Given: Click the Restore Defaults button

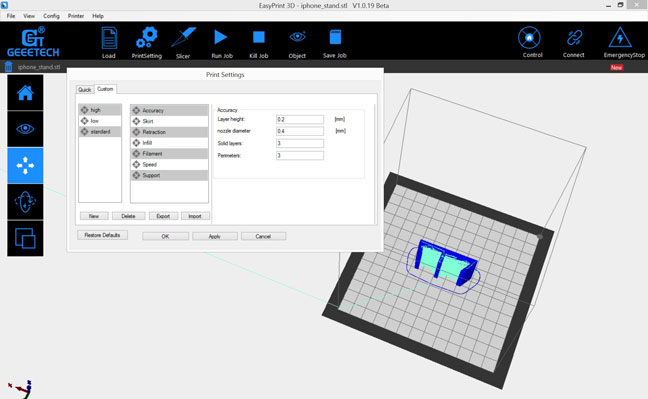Looking at the screenshot, I should point(102,235).
